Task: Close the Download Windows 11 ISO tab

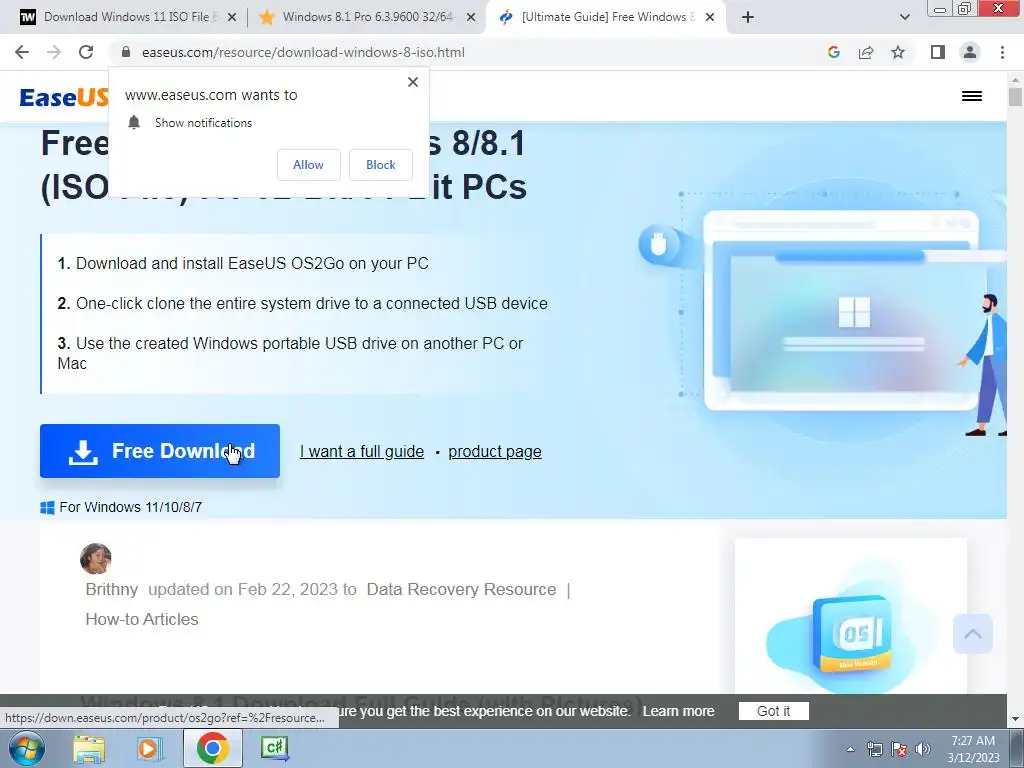Action: tap(232, 18)
